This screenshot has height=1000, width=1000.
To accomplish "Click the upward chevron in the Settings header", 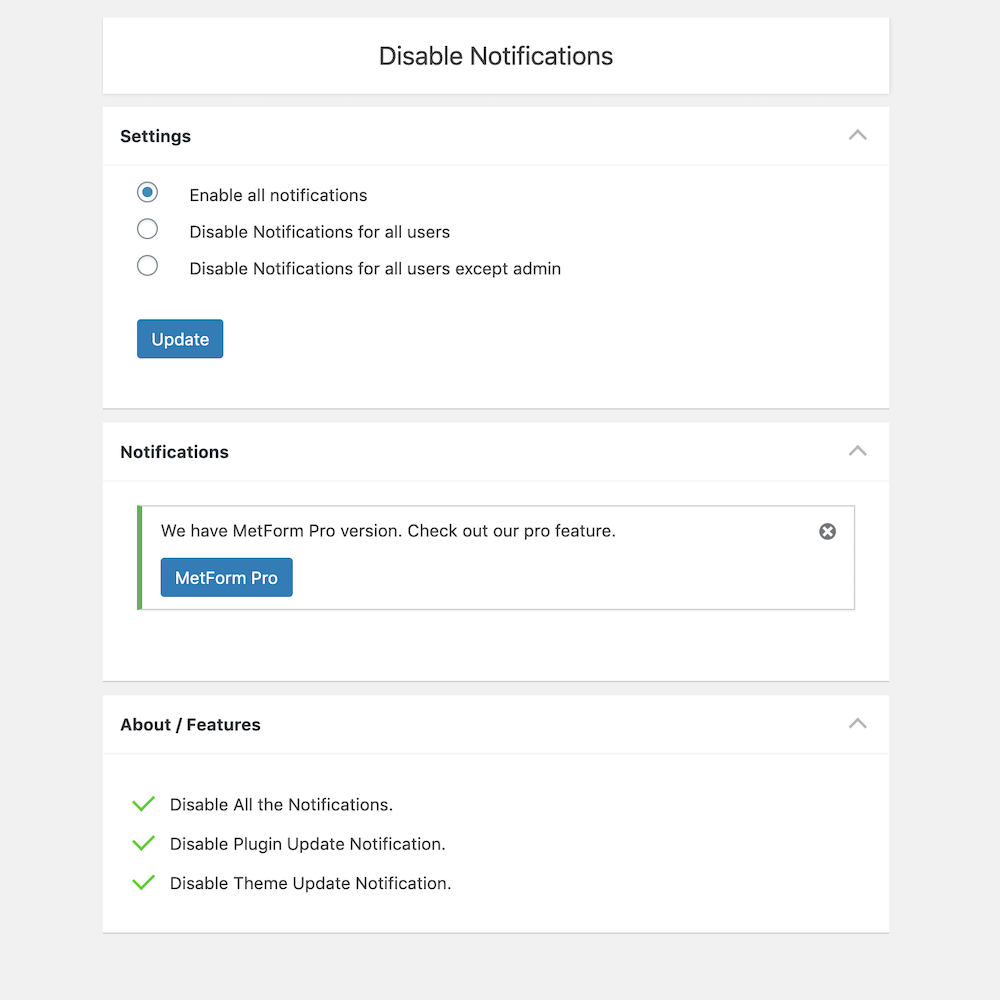I will point(857,134).
